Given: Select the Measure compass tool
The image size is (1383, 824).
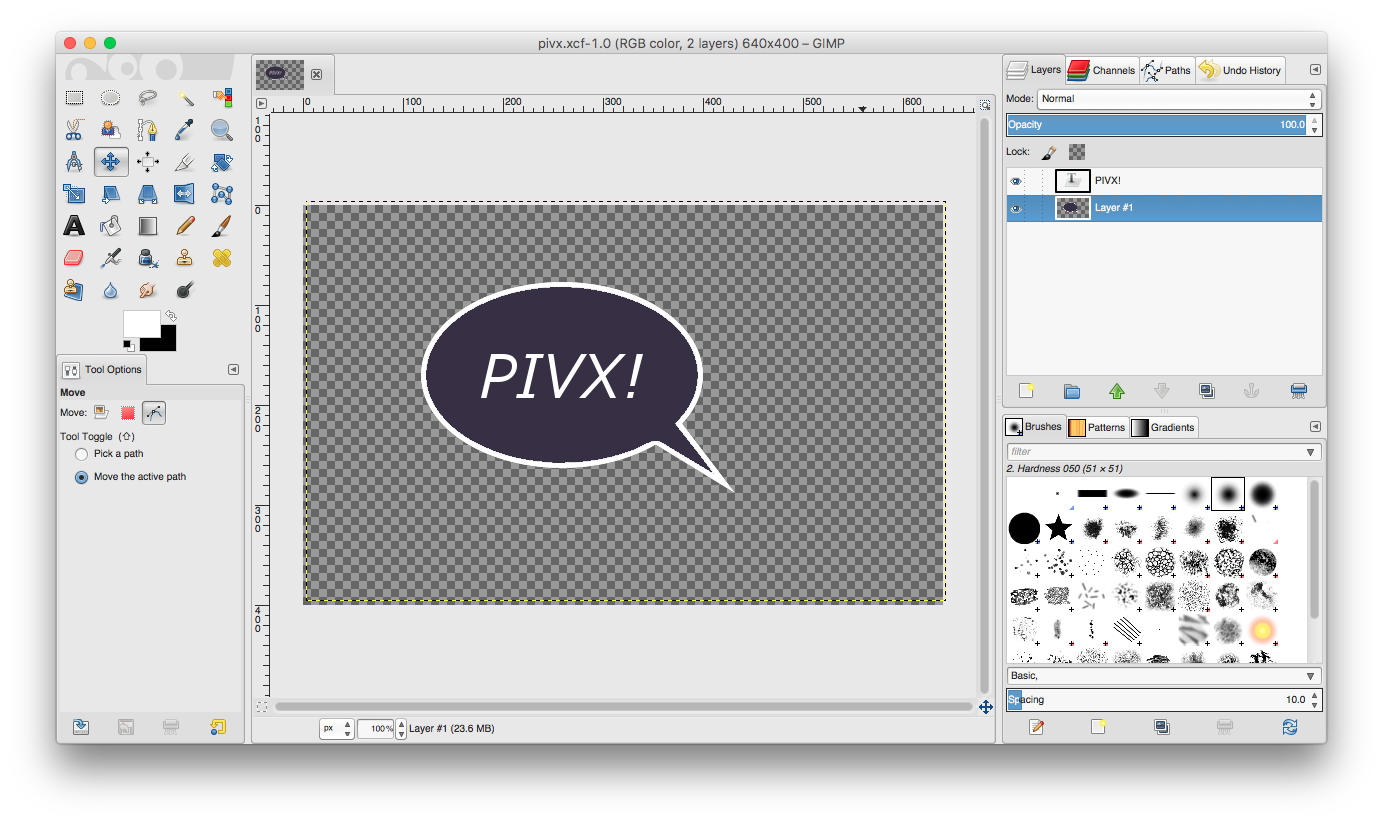Looking at the screenshot, I should pos(74,162).
